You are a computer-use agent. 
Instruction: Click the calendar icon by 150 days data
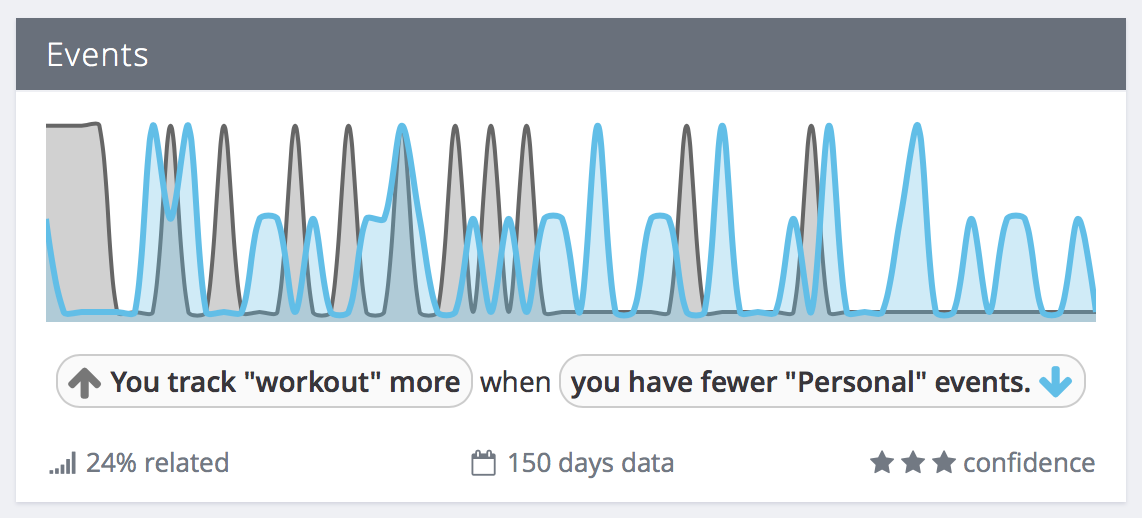[x=484, y=463]
